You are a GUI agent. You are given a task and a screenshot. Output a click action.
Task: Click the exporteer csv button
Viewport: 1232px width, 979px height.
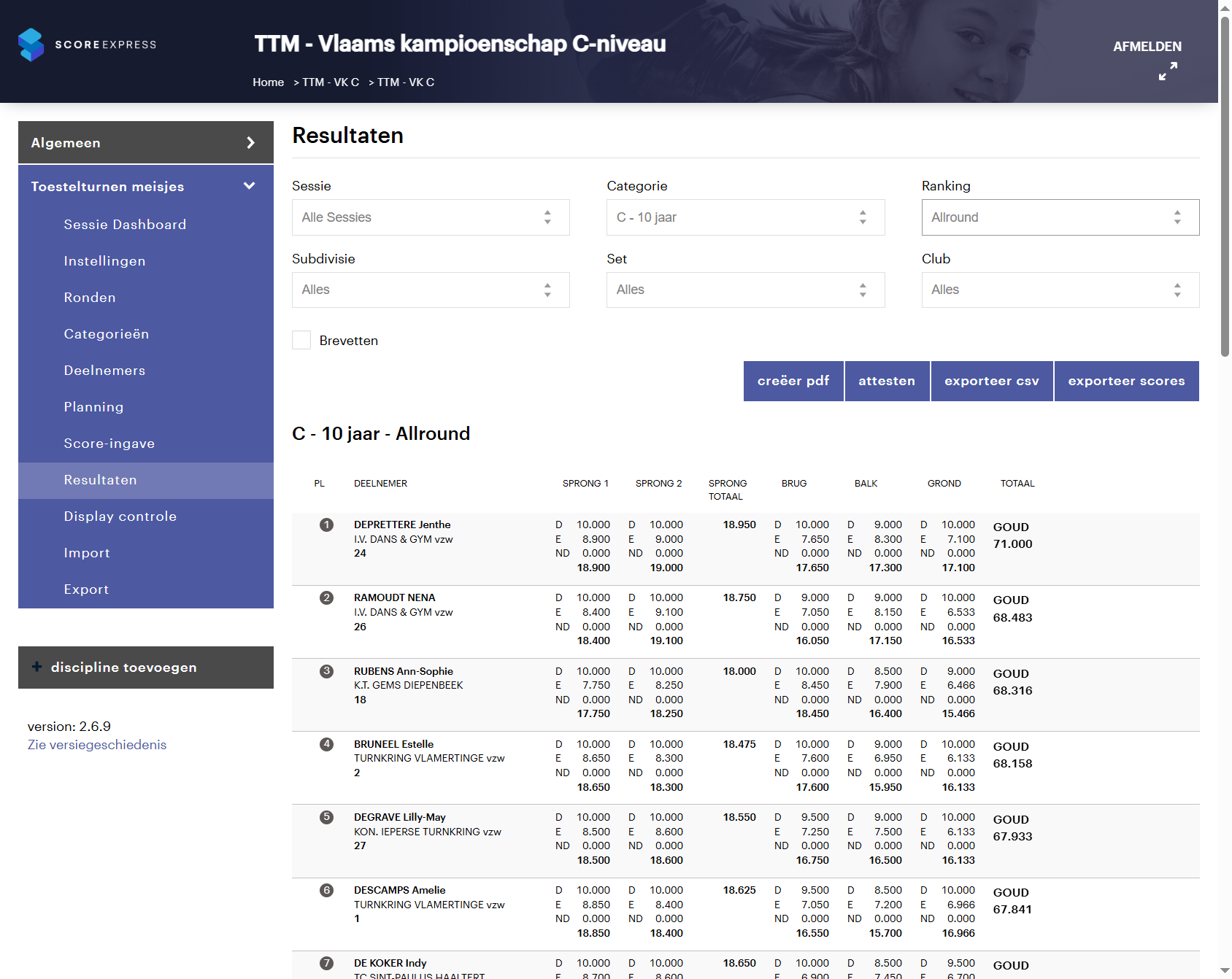[x=991, y=381]
